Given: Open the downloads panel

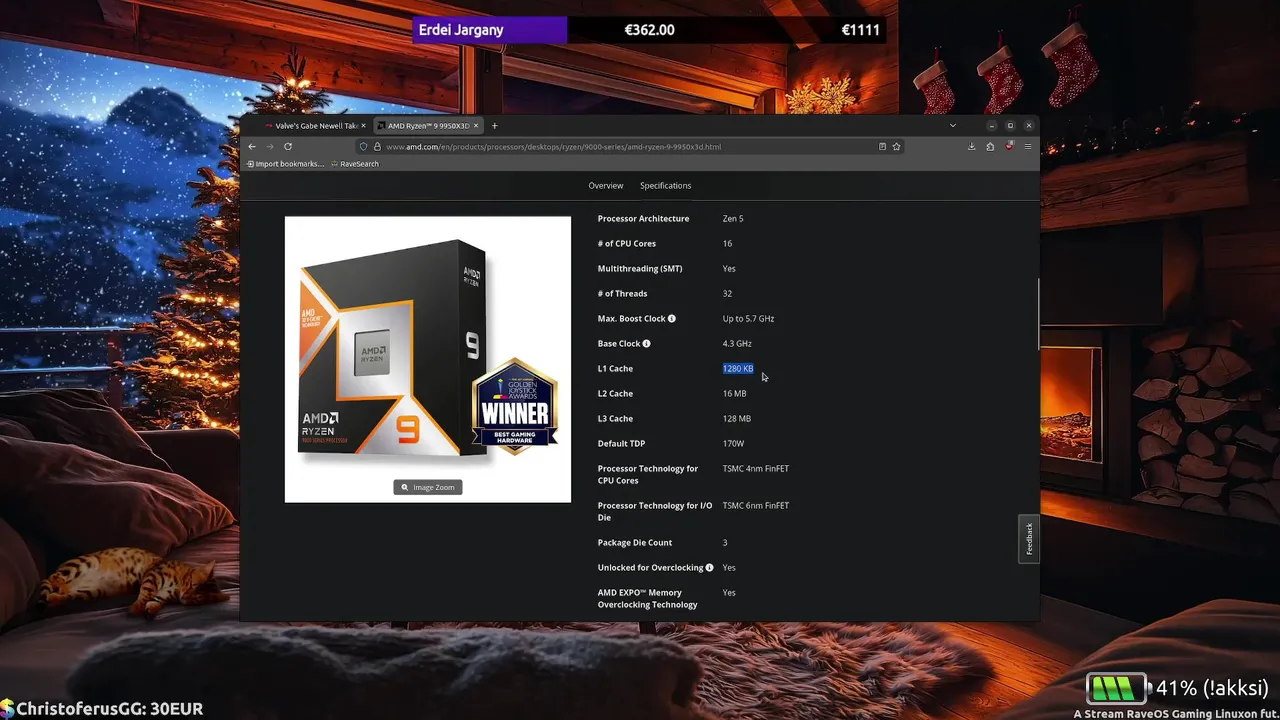Looking at the screenshot, I should 971,146.
